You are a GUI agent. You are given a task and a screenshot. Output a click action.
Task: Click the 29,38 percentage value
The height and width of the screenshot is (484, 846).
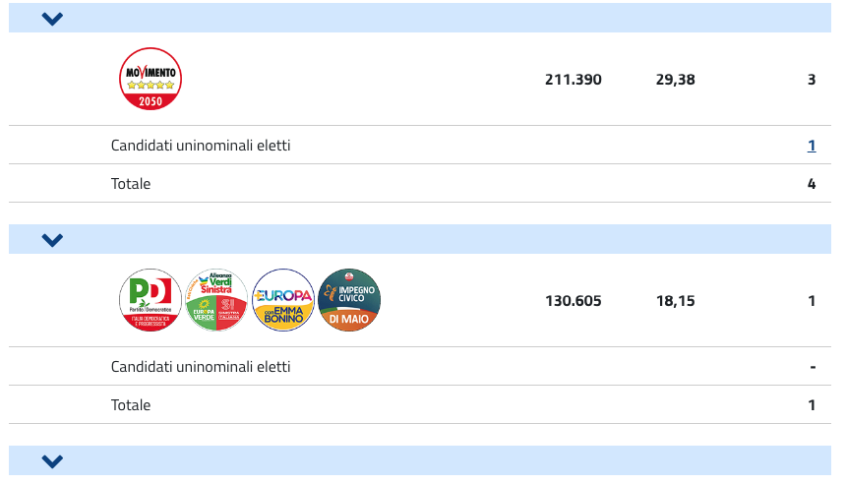[x=675, y=80]
